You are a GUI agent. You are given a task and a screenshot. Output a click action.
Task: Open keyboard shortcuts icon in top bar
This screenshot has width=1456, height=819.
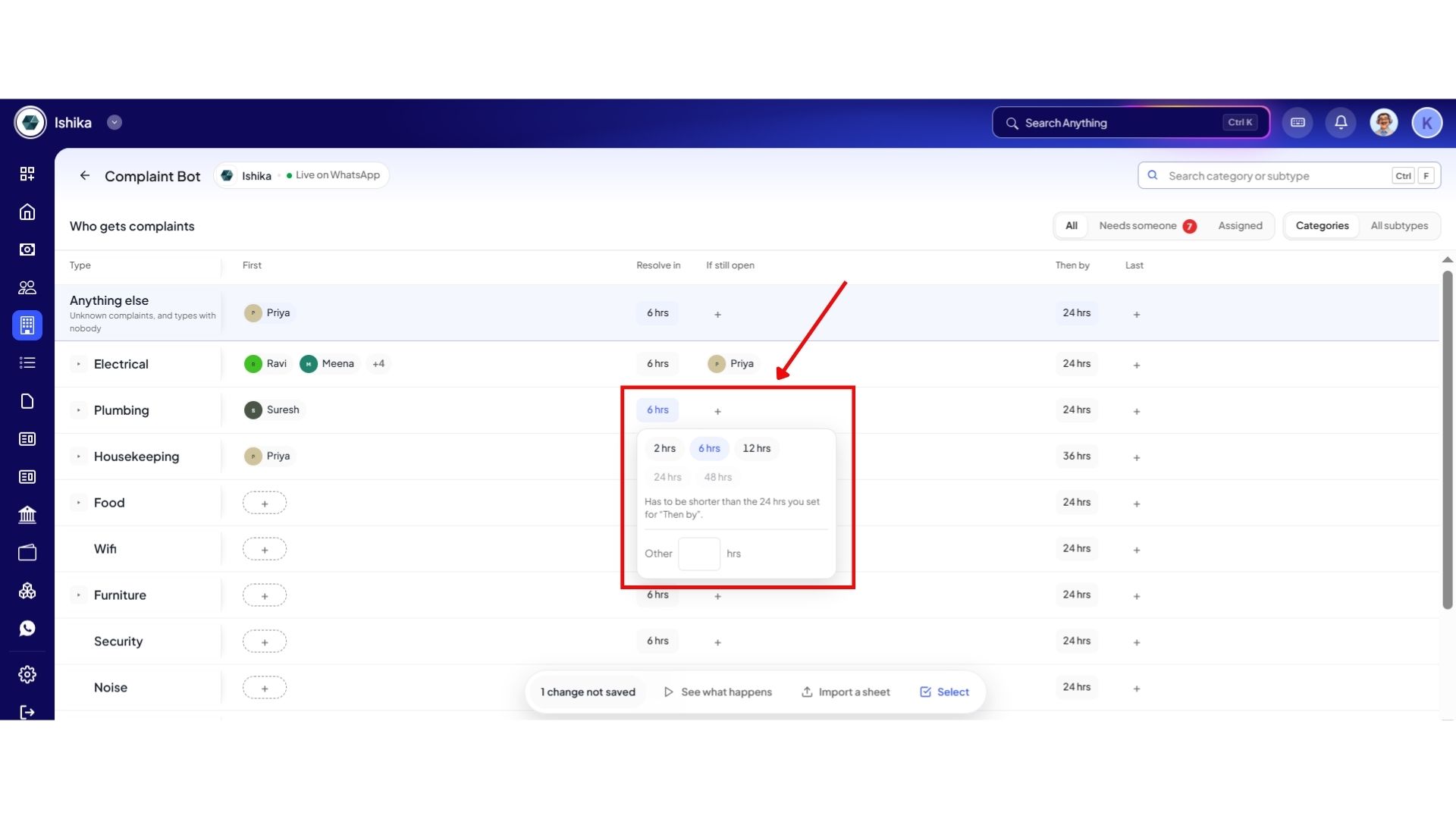[1298, 123]
